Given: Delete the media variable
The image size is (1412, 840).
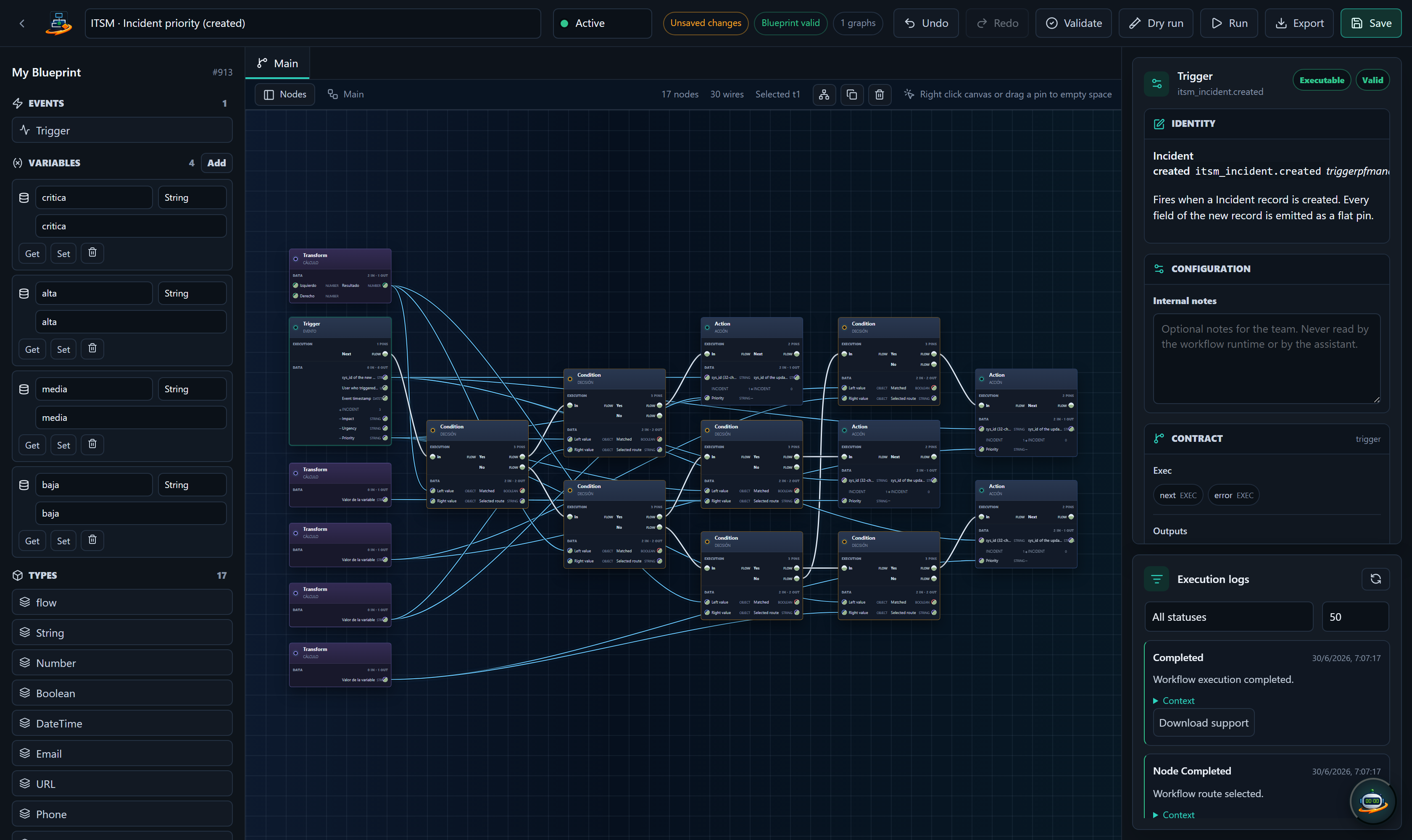Looking at the screenshot, I should click(92, 444).
